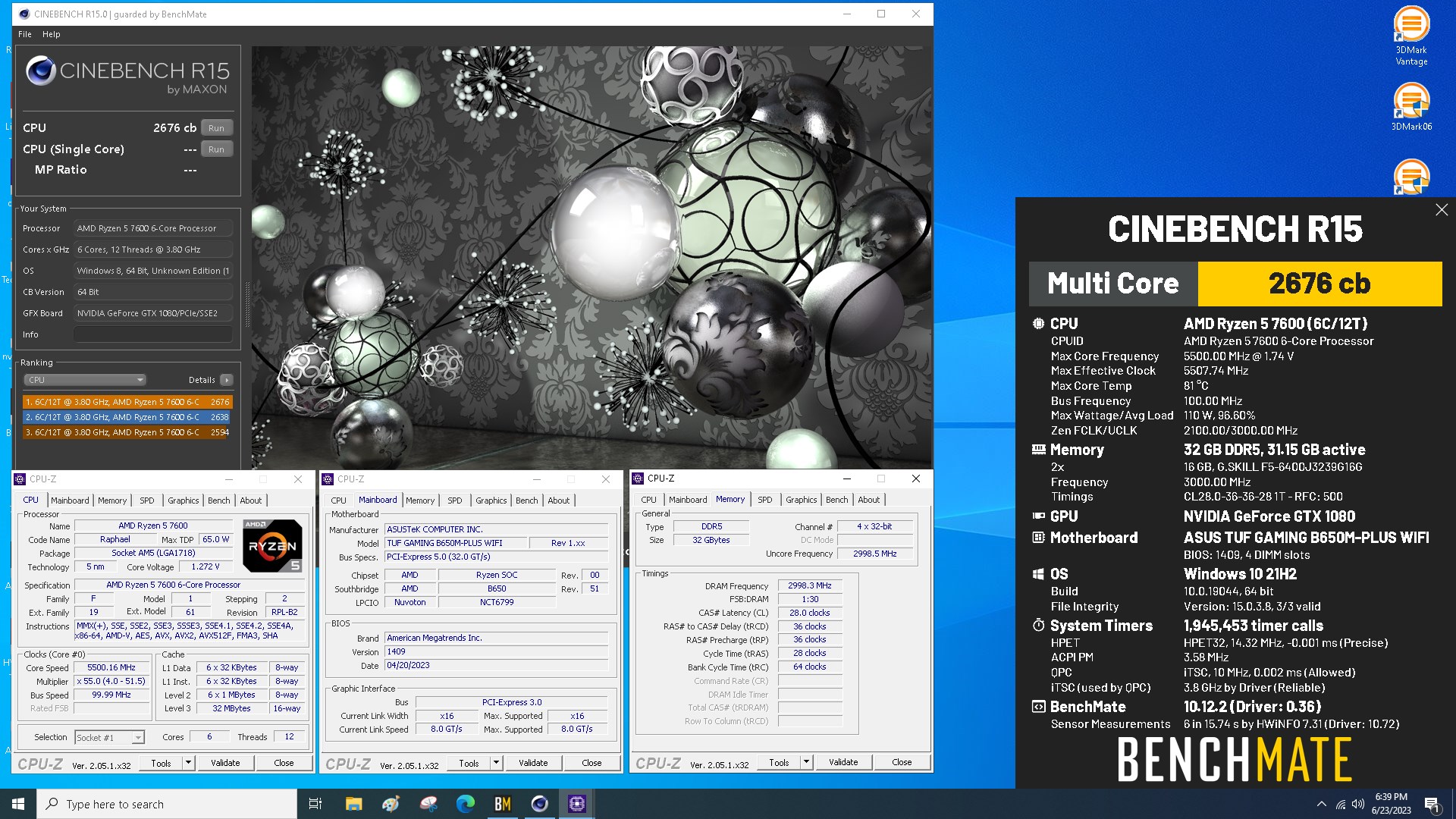Click the Info field in Your System
Viewport: 1456px width, 819px height.
pyautogui.click(x=152, y=334)
